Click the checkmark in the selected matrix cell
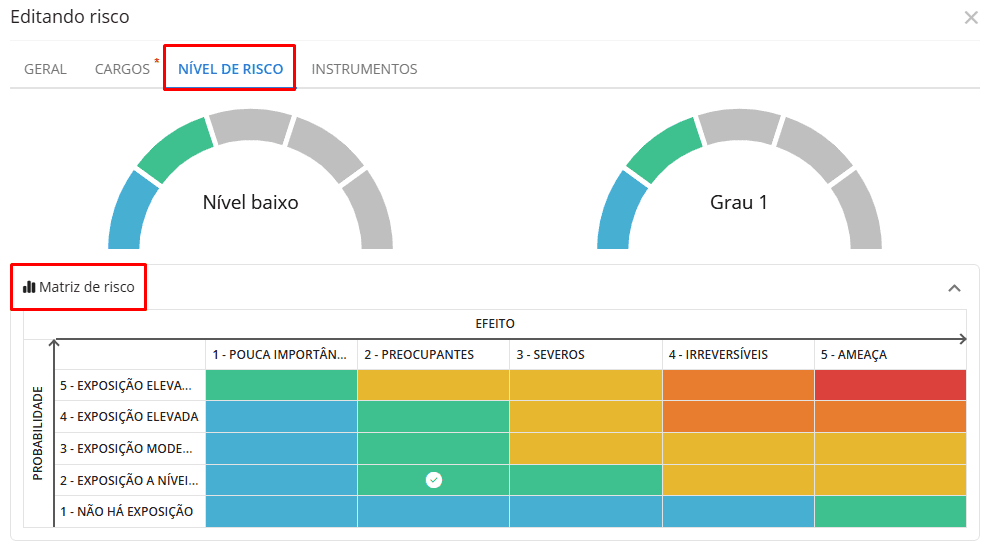This screenshot has height=546, width=988. (433, 480)
